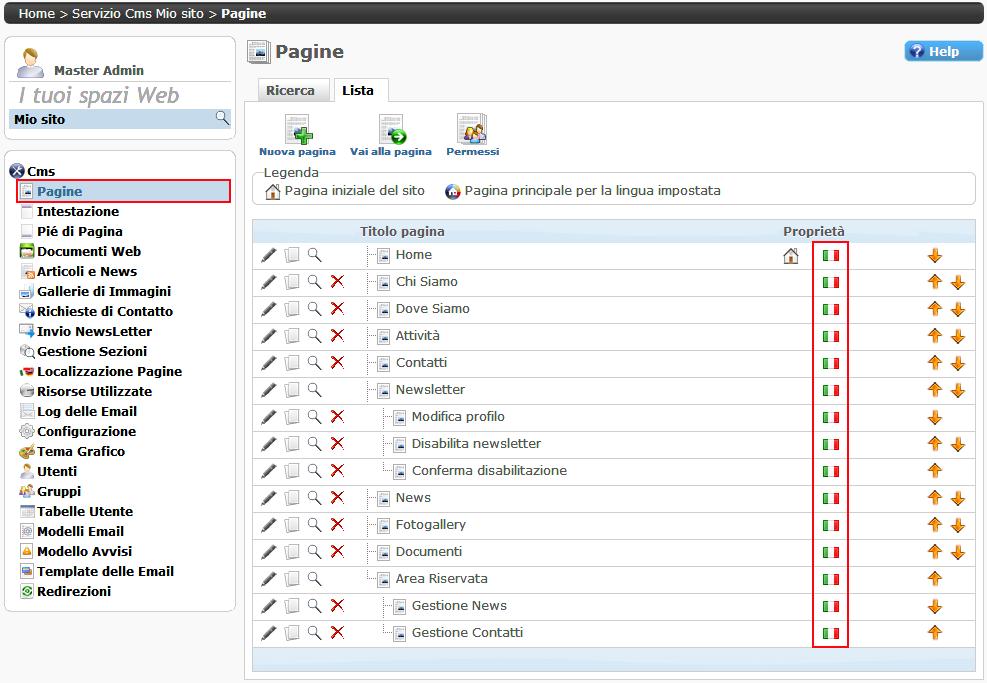Collapse the Newsletter page tree node

[383, 390]
